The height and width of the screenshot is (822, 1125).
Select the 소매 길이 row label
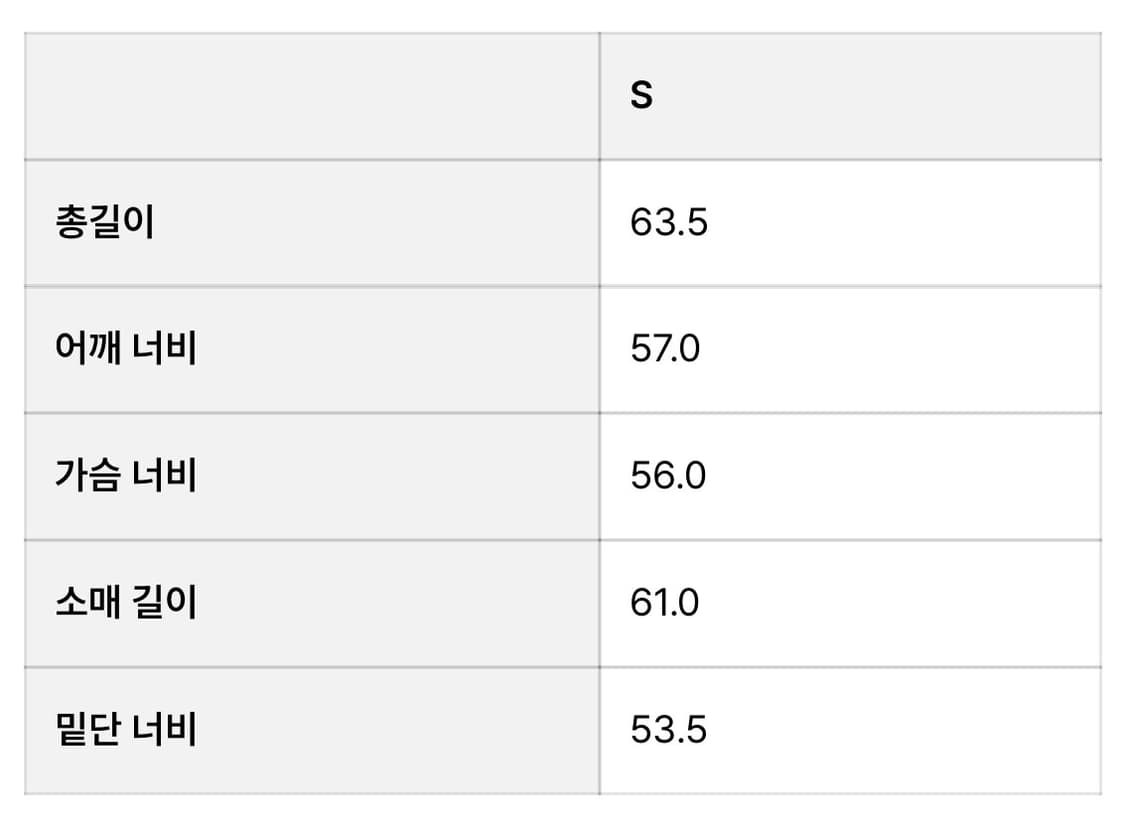point(126,603)
